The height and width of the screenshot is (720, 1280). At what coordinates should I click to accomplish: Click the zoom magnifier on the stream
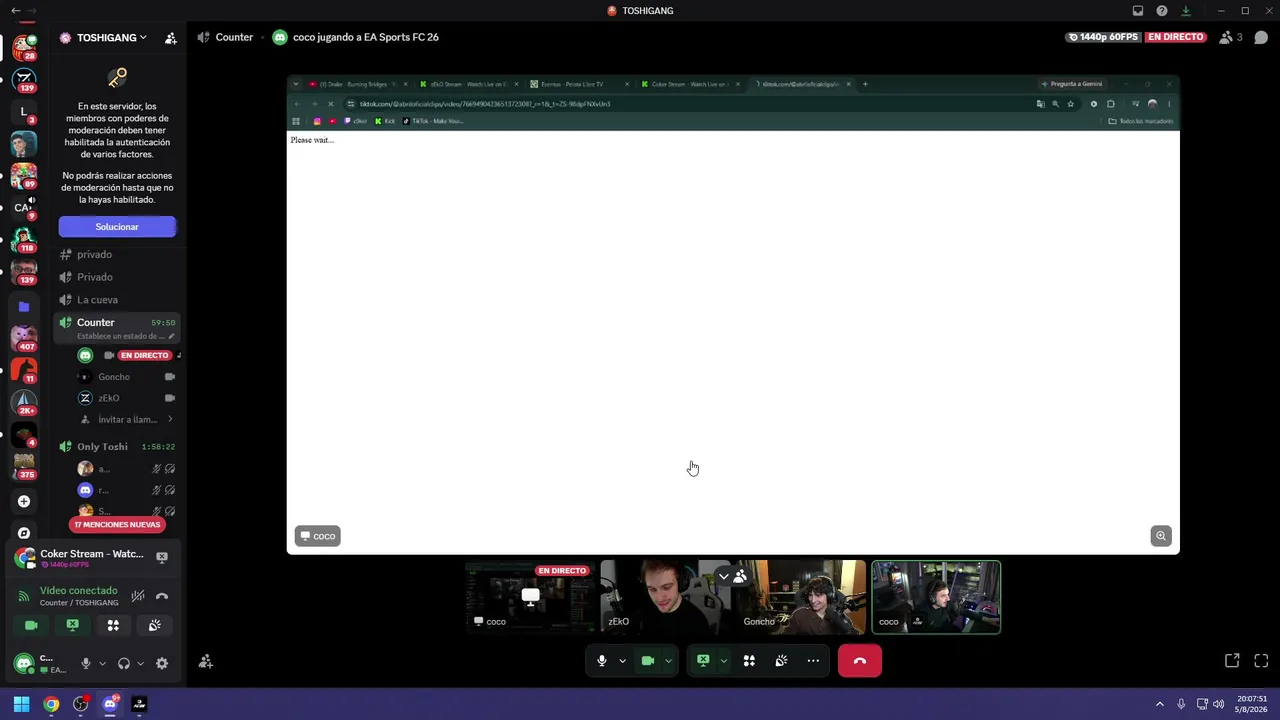click(x=1160, y=536)
